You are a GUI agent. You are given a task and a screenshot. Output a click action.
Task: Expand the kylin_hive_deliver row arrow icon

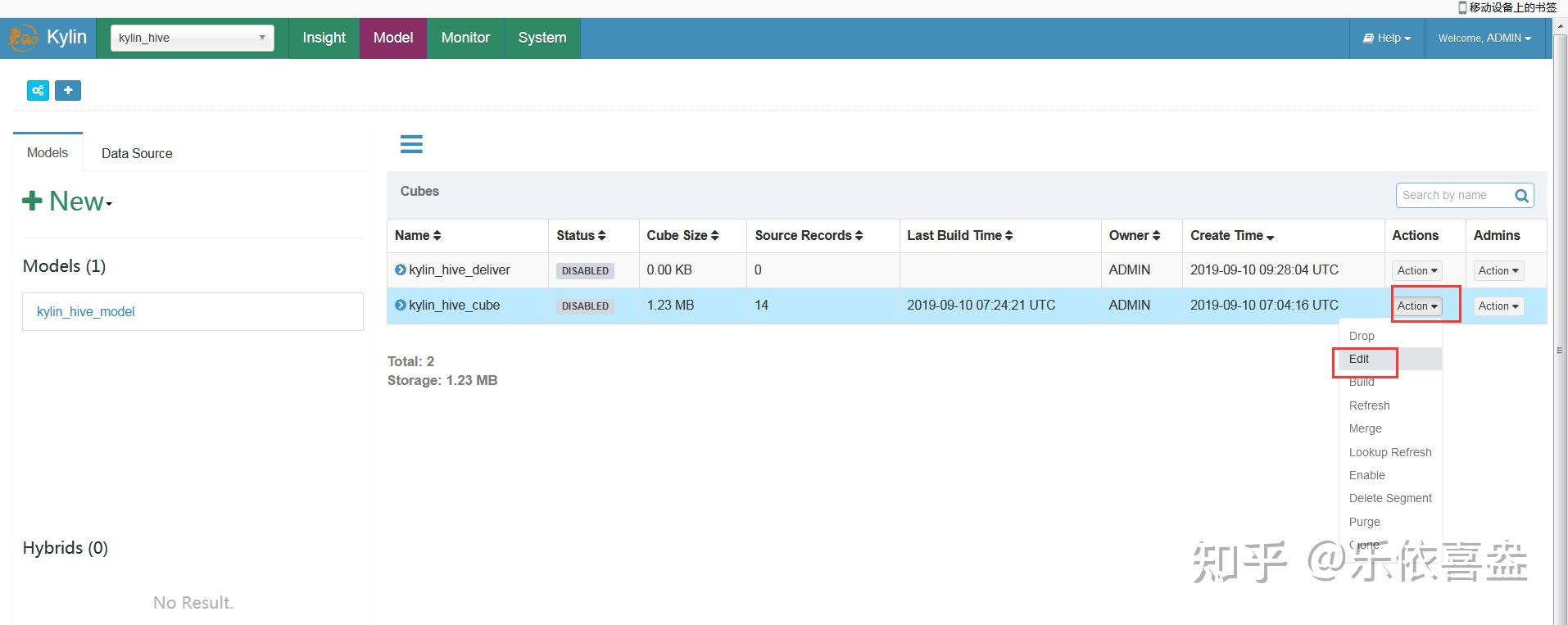(401, 269)
